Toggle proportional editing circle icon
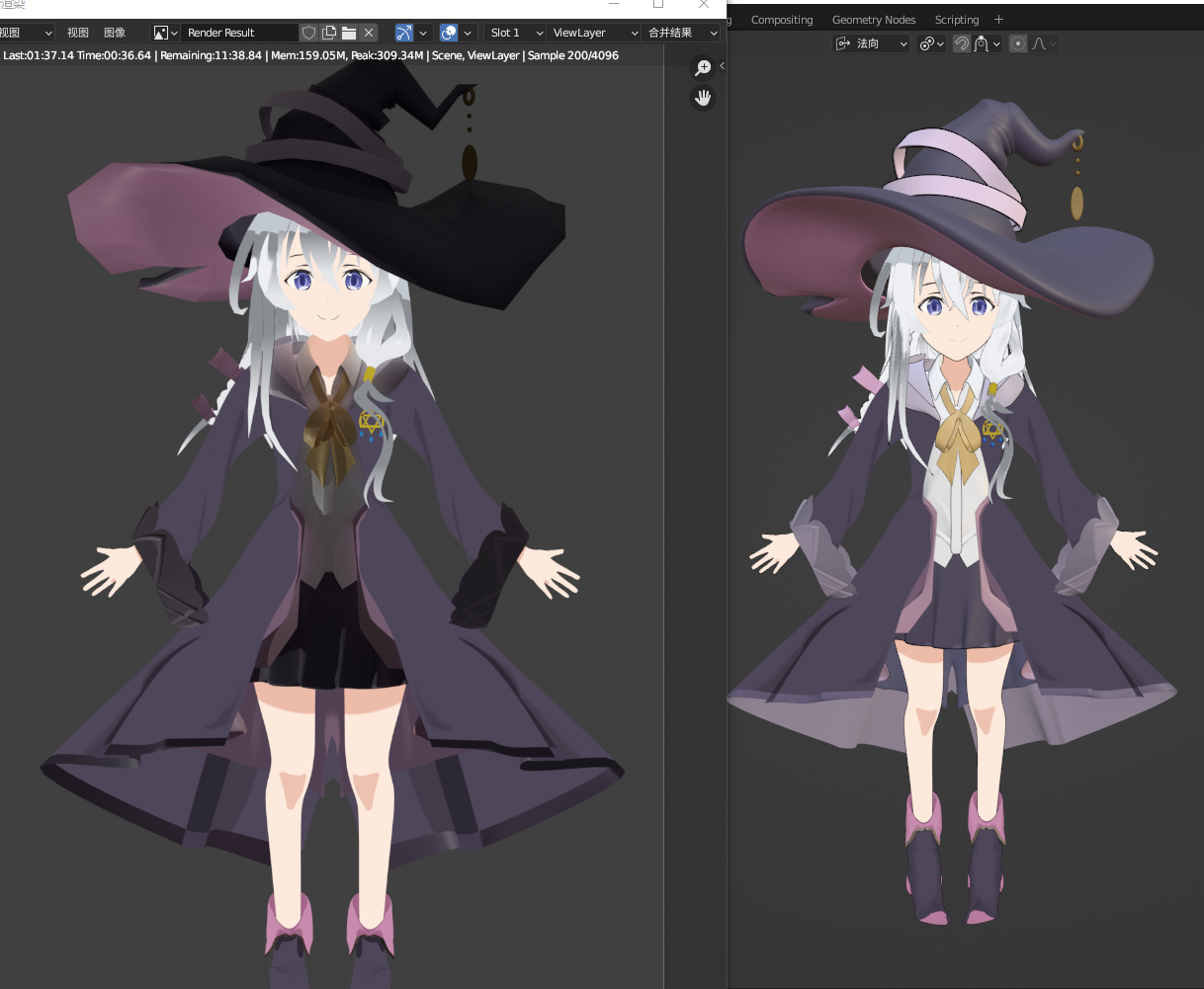Image resolution: width=1204 pixels, height=989 pixels. 1018,43
